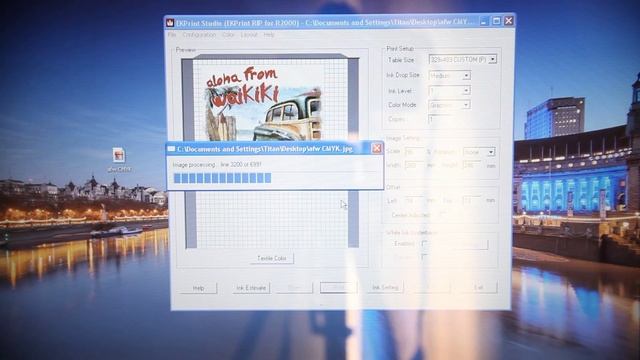The image size is (640, 360).
Task: Click the EKPrint Studio title bar icon
Action: pyautogui.click(x=170, y=23)
